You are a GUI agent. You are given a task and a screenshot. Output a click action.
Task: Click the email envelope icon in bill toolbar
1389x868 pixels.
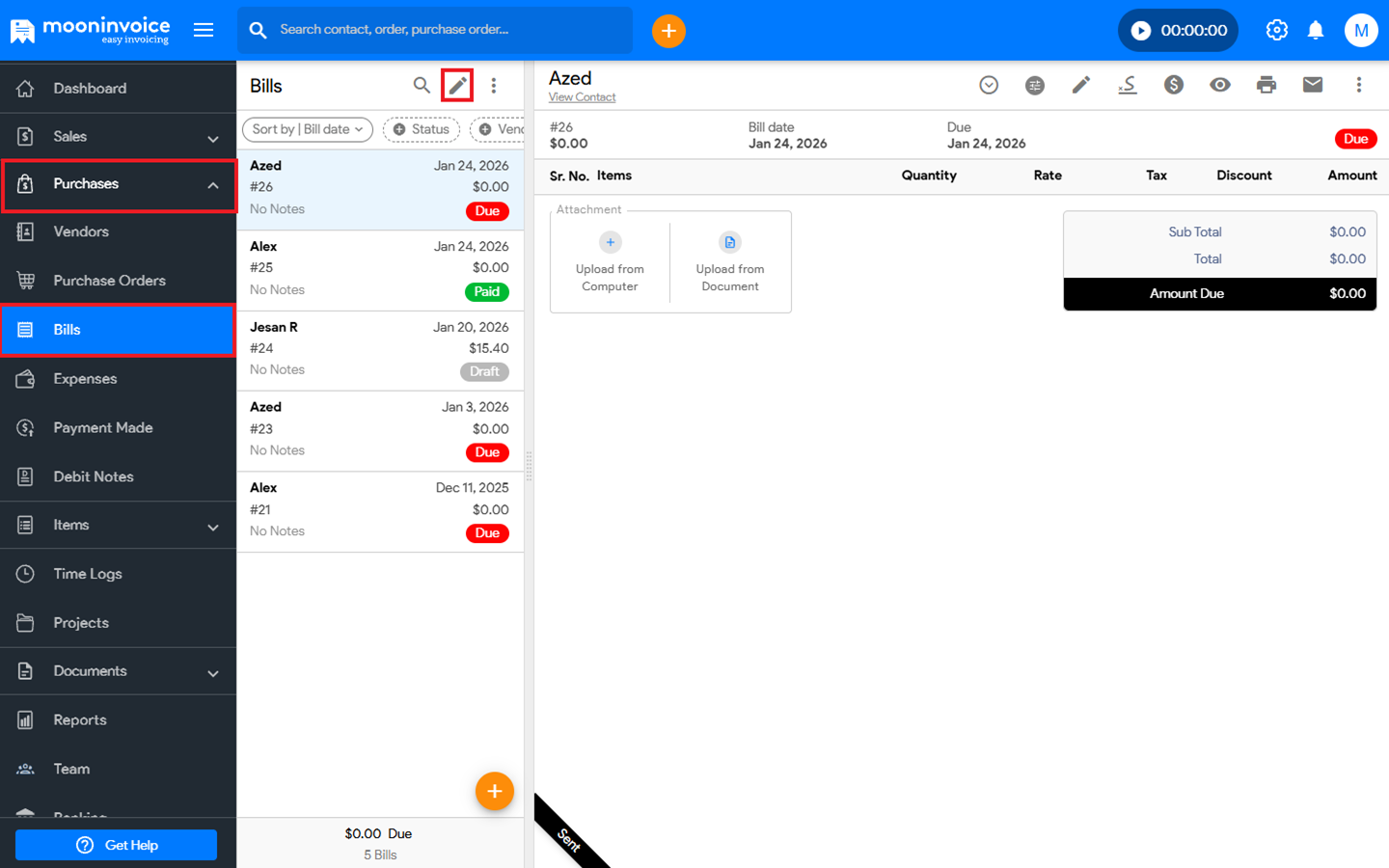[1312, 85]
